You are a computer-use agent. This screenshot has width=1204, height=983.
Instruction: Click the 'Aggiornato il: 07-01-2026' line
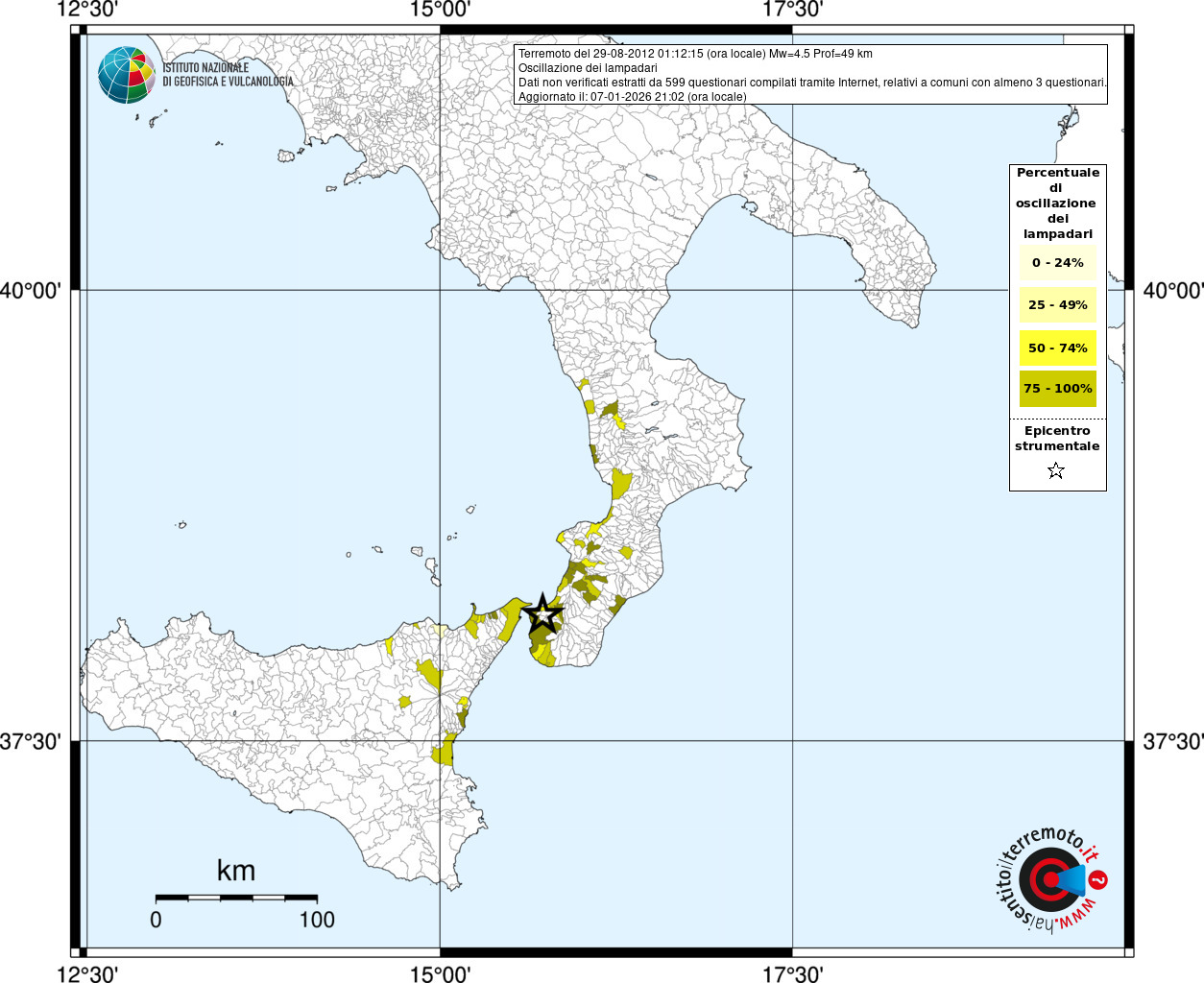point(632,97)
